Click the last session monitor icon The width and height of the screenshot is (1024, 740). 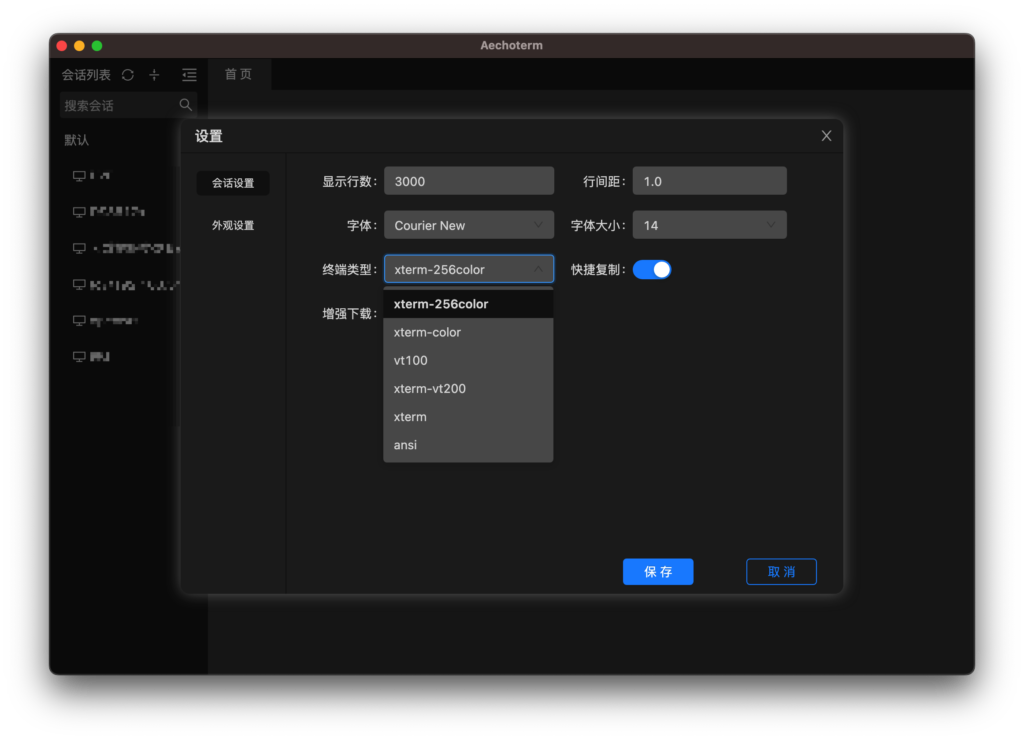(79, 357)
